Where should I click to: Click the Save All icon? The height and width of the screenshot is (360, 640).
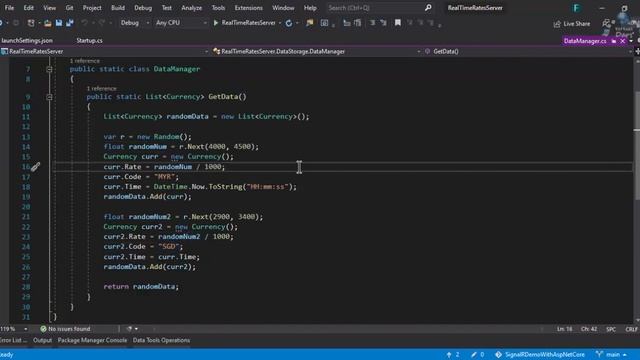70,23
